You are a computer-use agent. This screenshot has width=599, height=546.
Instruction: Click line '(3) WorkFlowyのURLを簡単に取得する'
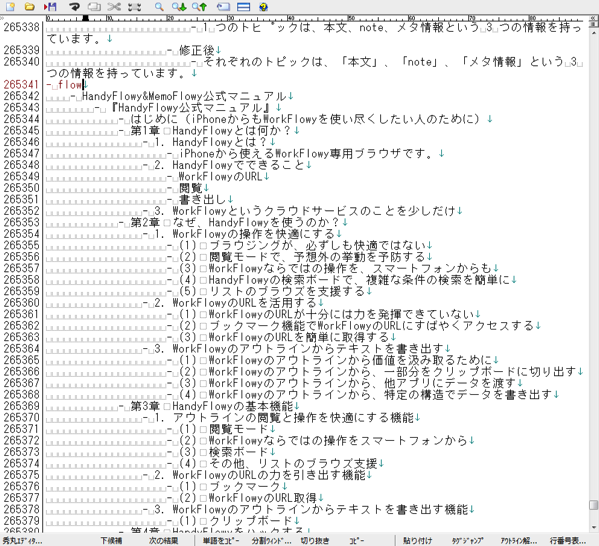pos(284,337)
